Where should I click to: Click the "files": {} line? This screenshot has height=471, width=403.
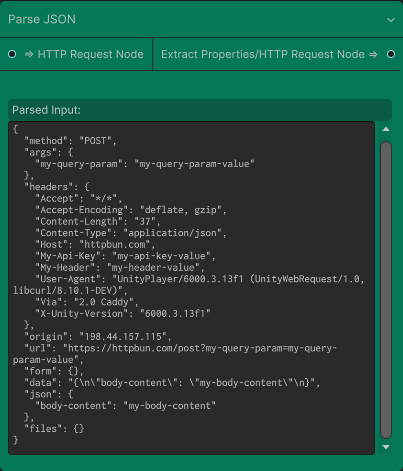tap(54, 428)
